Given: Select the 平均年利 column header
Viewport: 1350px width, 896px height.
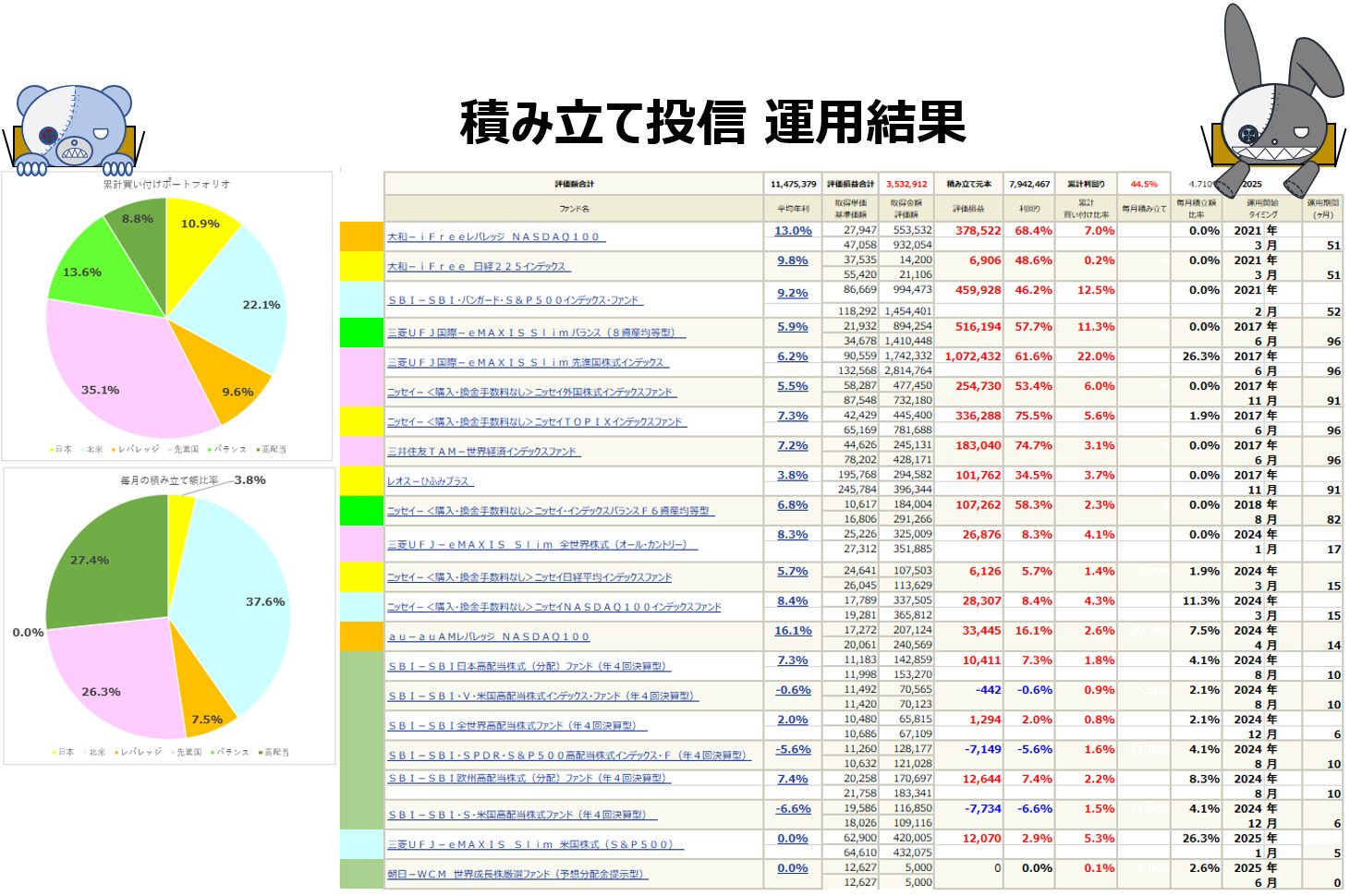Looking at the screenshot, I should [x=793, y=209].
